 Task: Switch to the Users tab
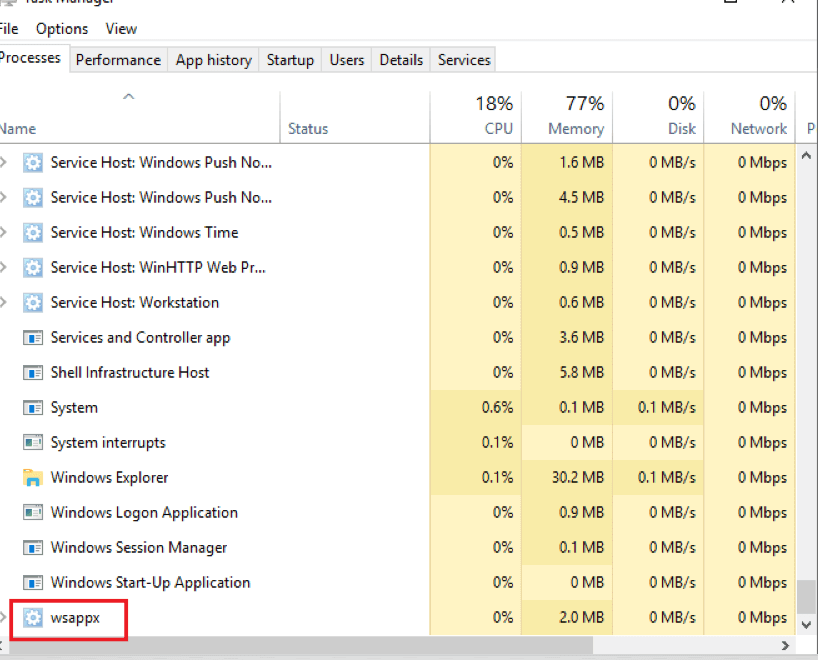coord(347,60)
